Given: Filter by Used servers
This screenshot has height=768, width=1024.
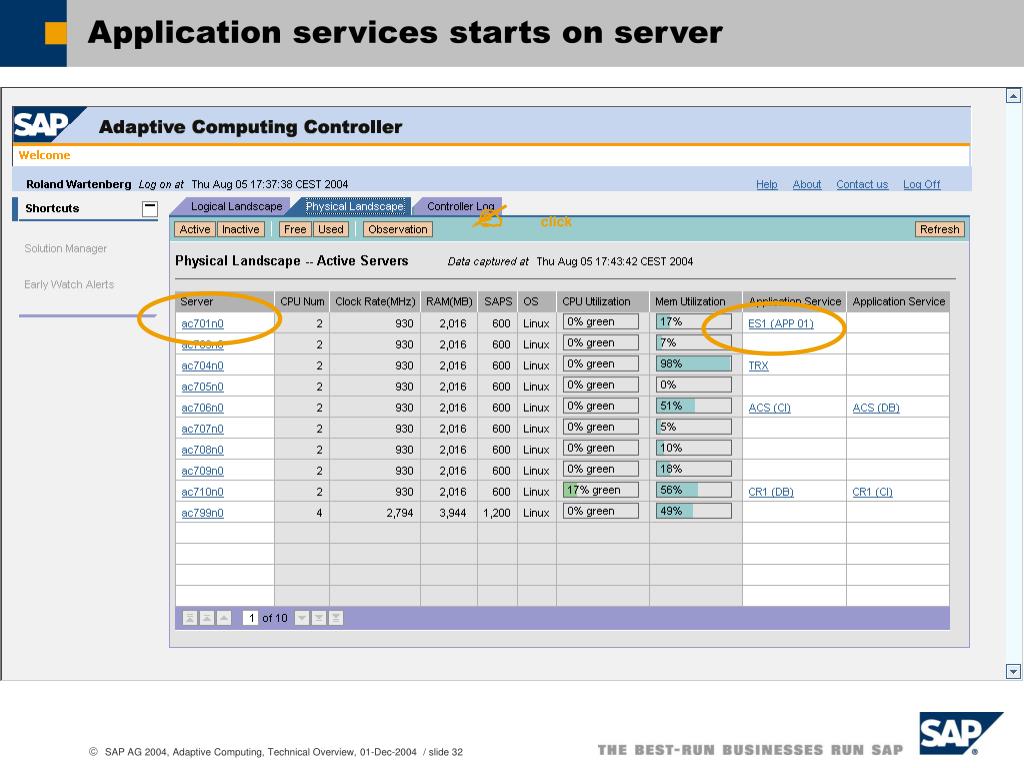Looking at the screenshot, I should 330,229.
